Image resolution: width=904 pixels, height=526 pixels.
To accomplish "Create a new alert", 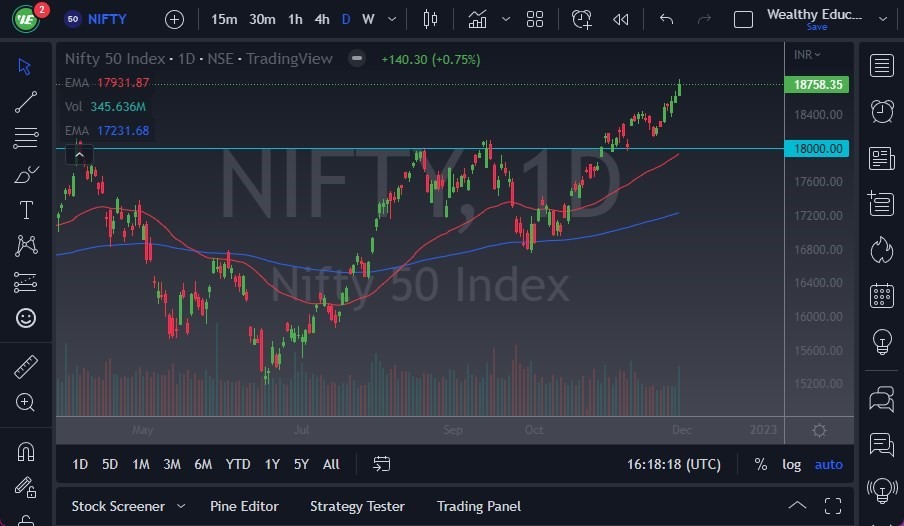I will pos(581,20).
